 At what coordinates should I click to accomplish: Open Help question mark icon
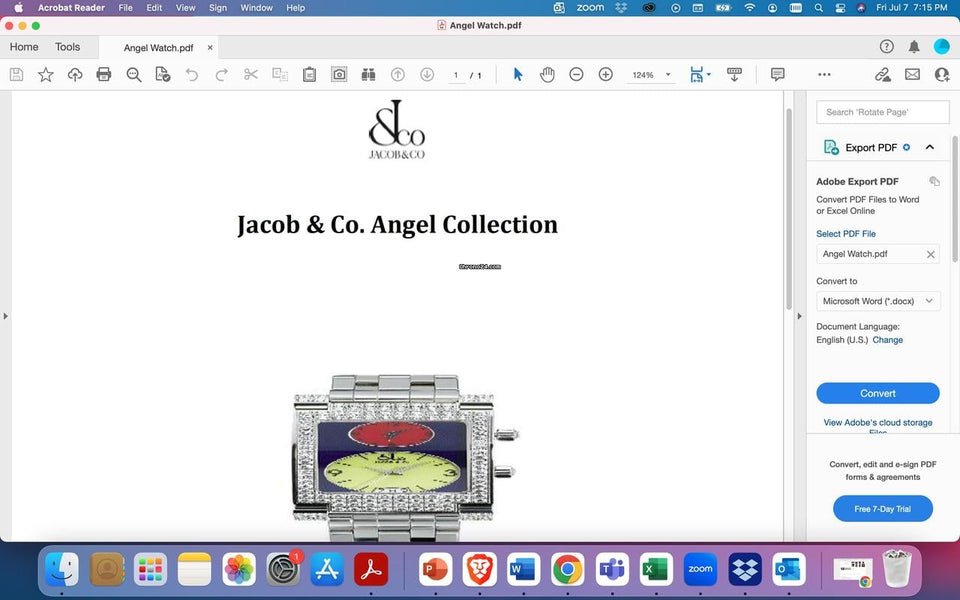pos(887,47)
